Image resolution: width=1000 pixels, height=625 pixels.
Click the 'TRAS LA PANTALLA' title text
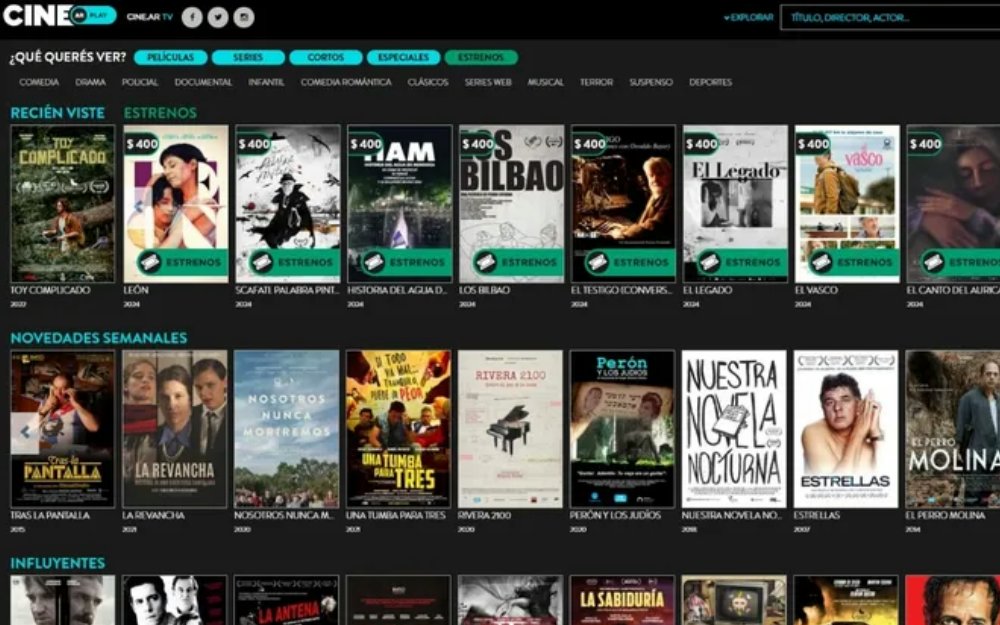pos(50,515)
